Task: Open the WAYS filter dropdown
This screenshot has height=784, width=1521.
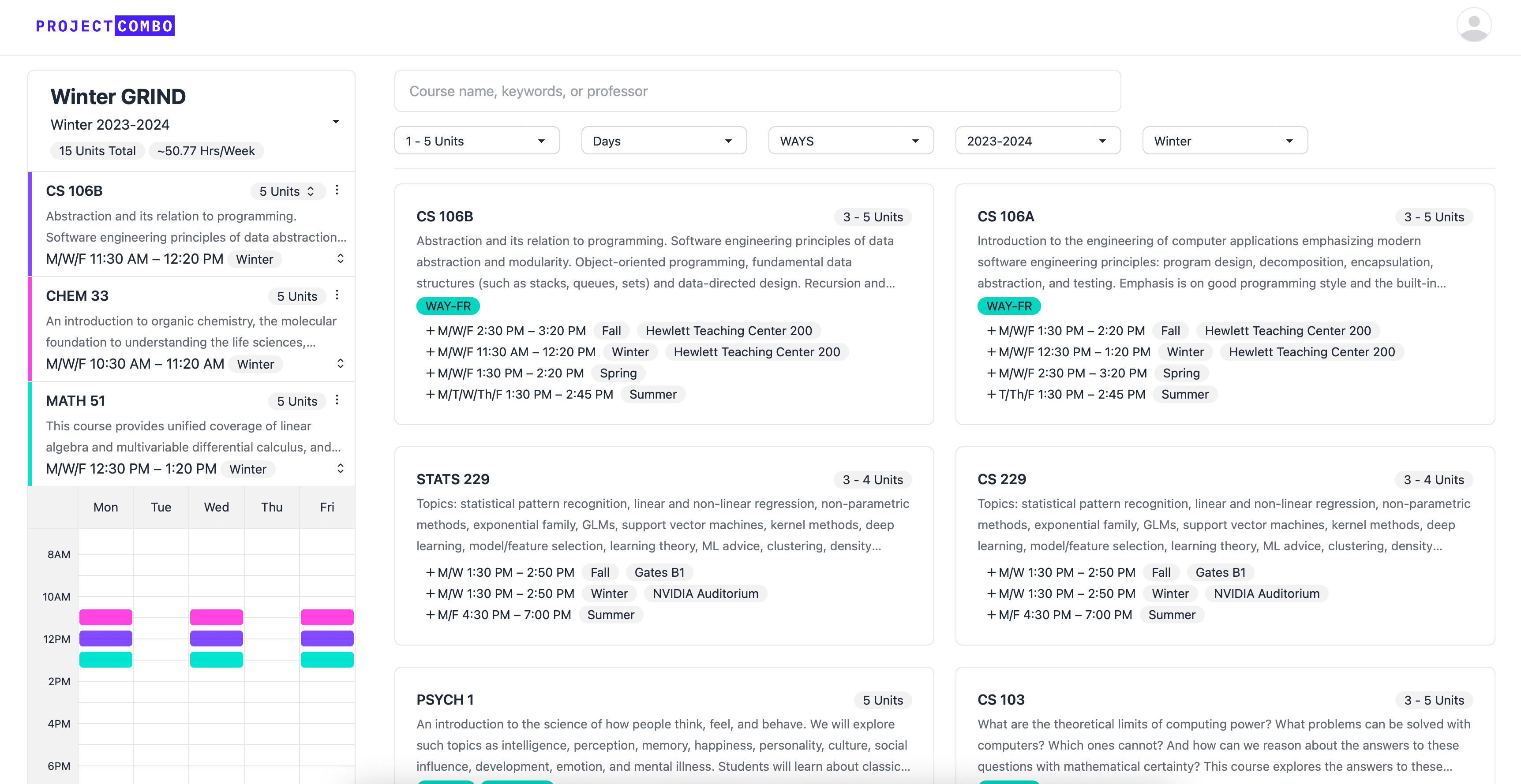Action: tap(851, 141)
